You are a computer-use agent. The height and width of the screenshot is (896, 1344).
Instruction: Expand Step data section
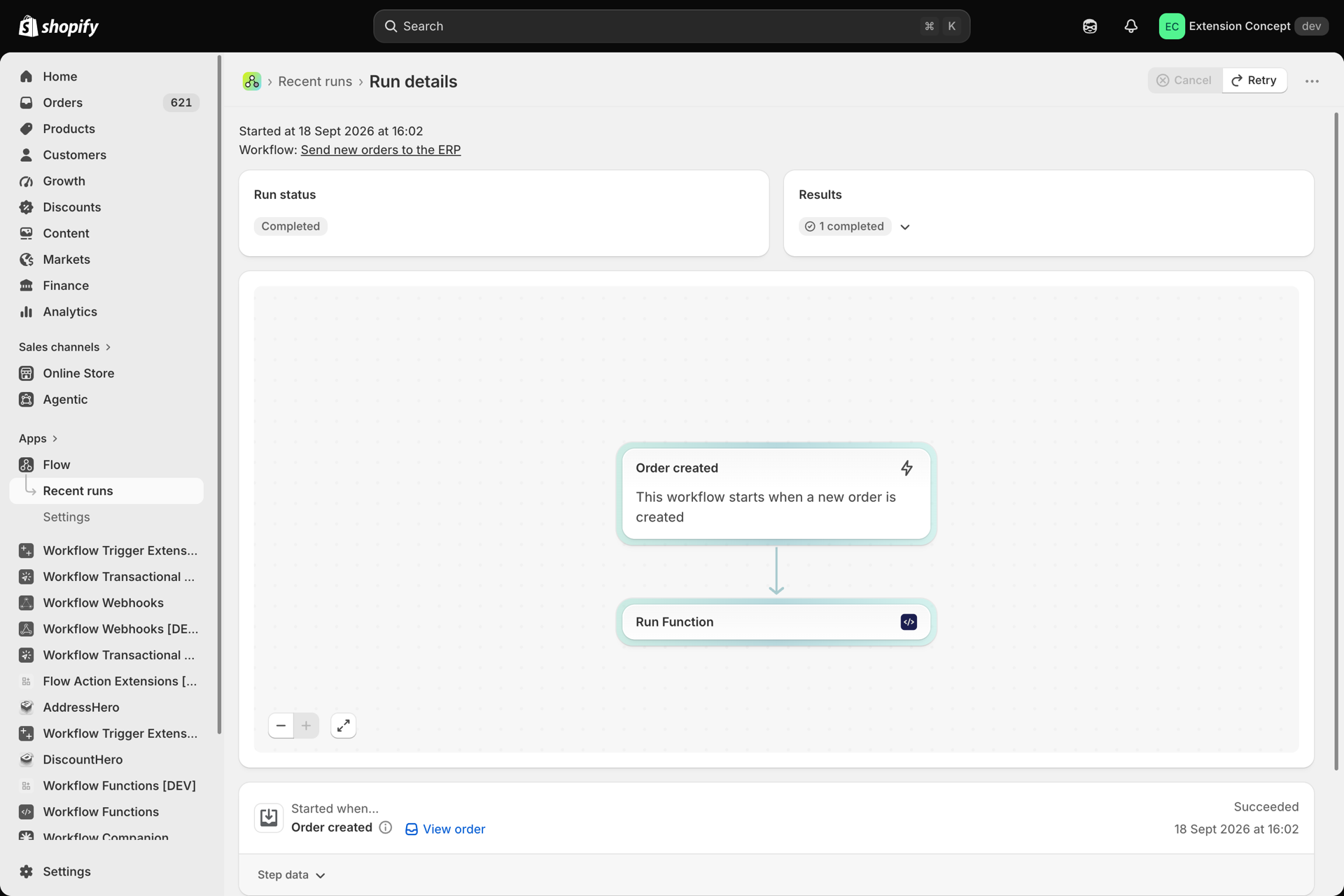291,875
